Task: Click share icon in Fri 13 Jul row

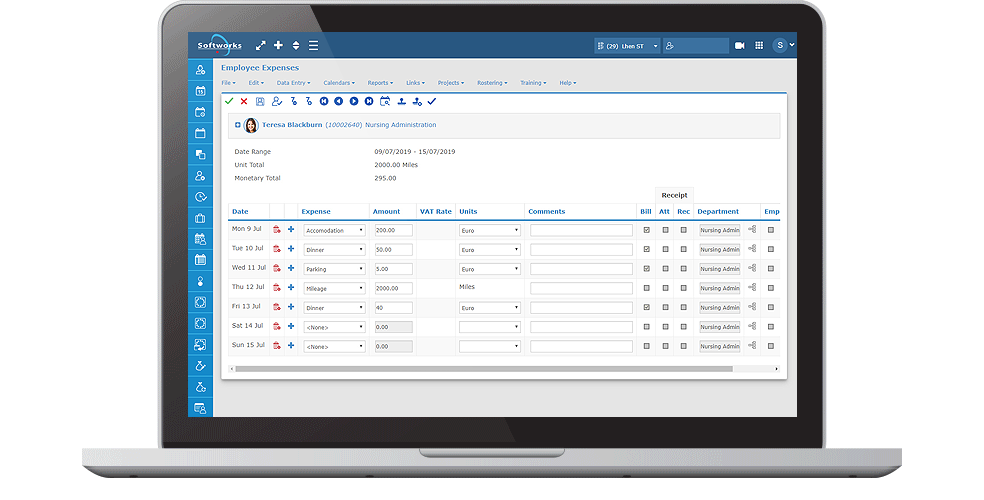Action: point(752,307)
